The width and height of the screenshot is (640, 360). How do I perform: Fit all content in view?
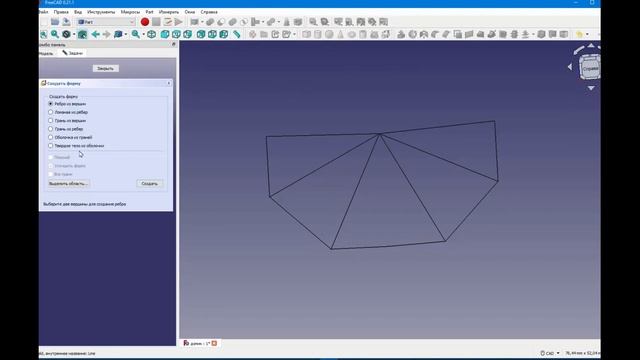coord(44,34)
